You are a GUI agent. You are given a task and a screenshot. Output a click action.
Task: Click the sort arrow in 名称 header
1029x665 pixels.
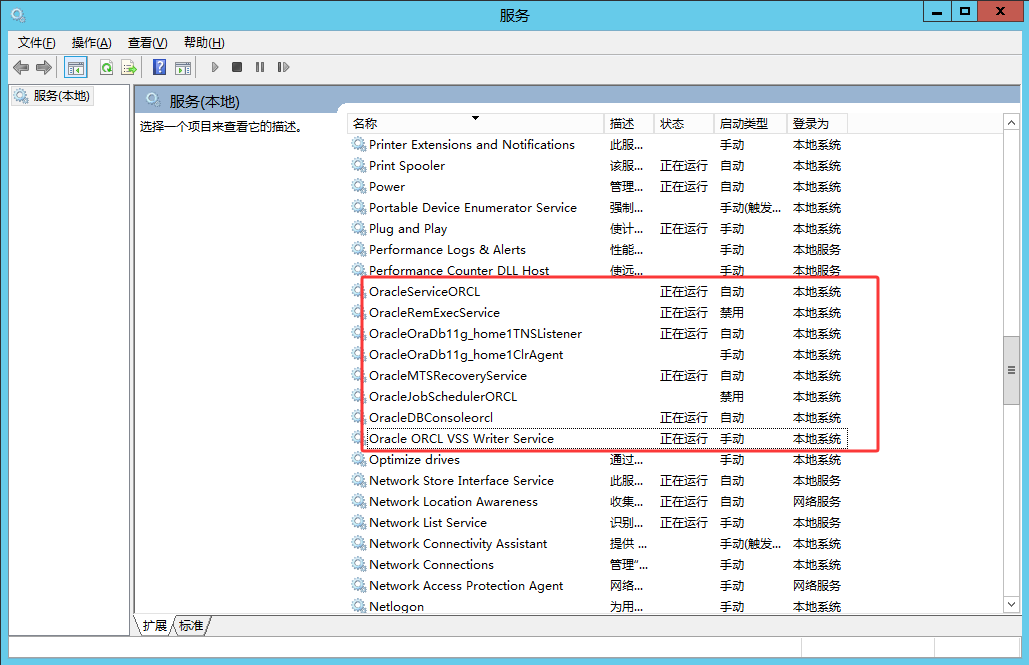(x=475, y=118)
